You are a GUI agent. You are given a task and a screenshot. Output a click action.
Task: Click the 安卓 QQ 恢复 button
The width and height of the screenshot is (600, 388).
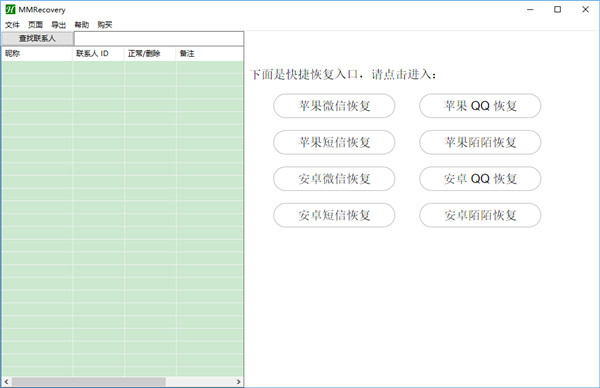tap(480, 179)
